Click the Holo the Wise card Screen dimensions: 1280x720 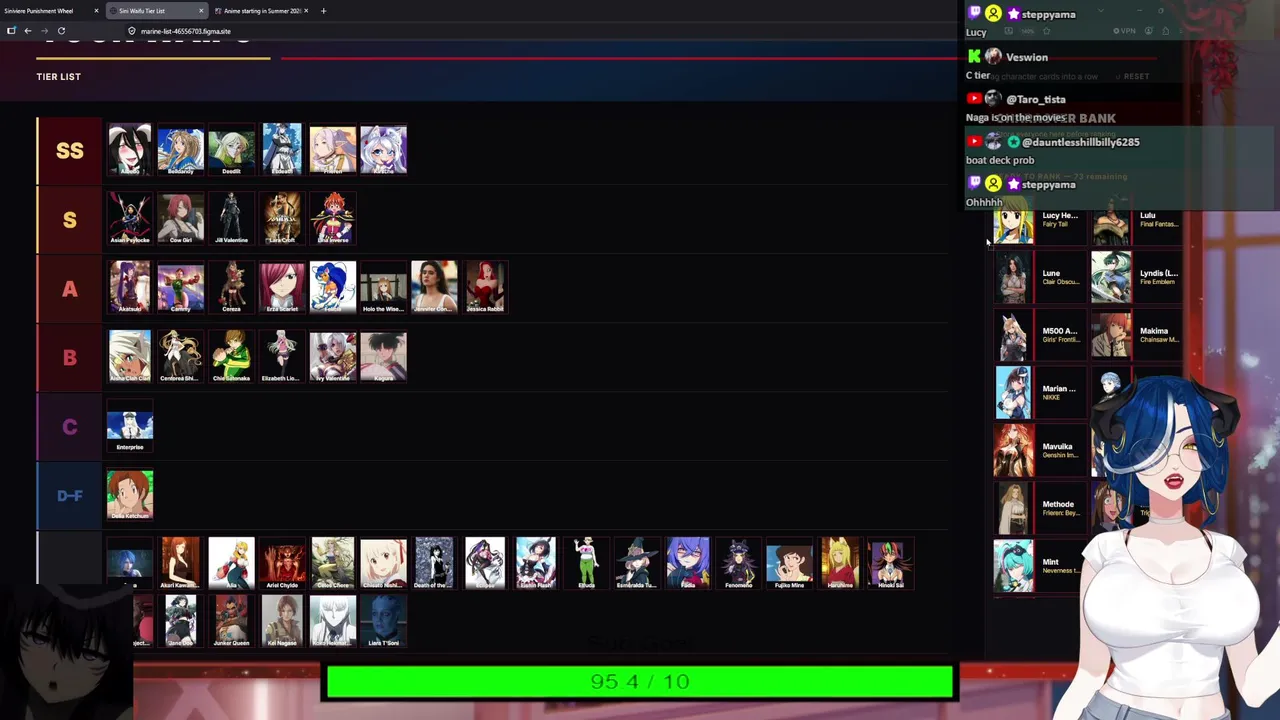click(384, 288)
